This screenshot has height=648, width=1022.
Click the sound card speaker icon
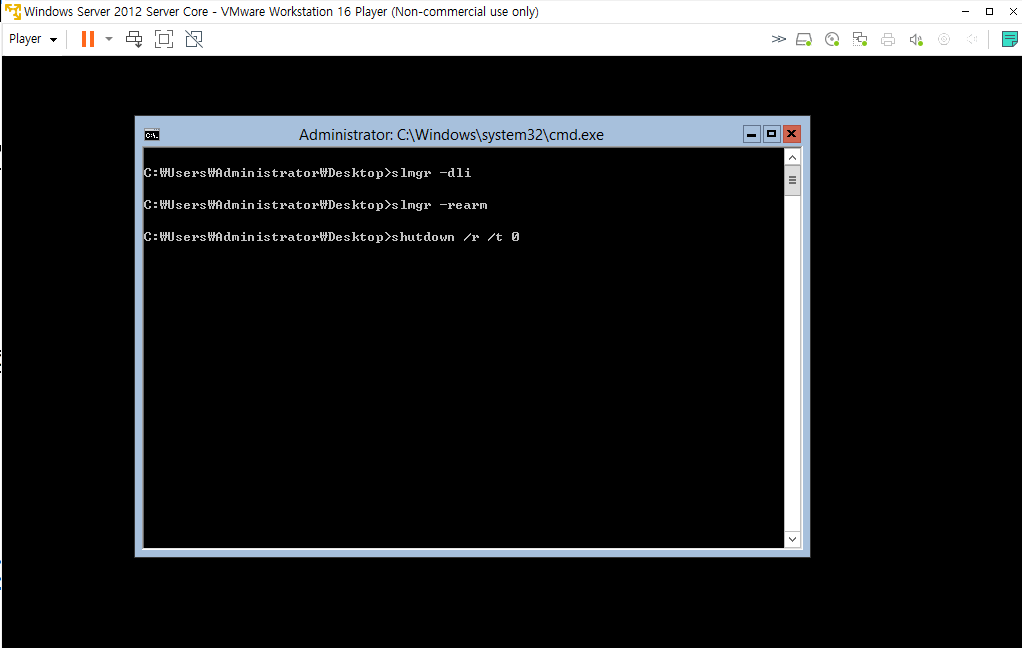916,40
